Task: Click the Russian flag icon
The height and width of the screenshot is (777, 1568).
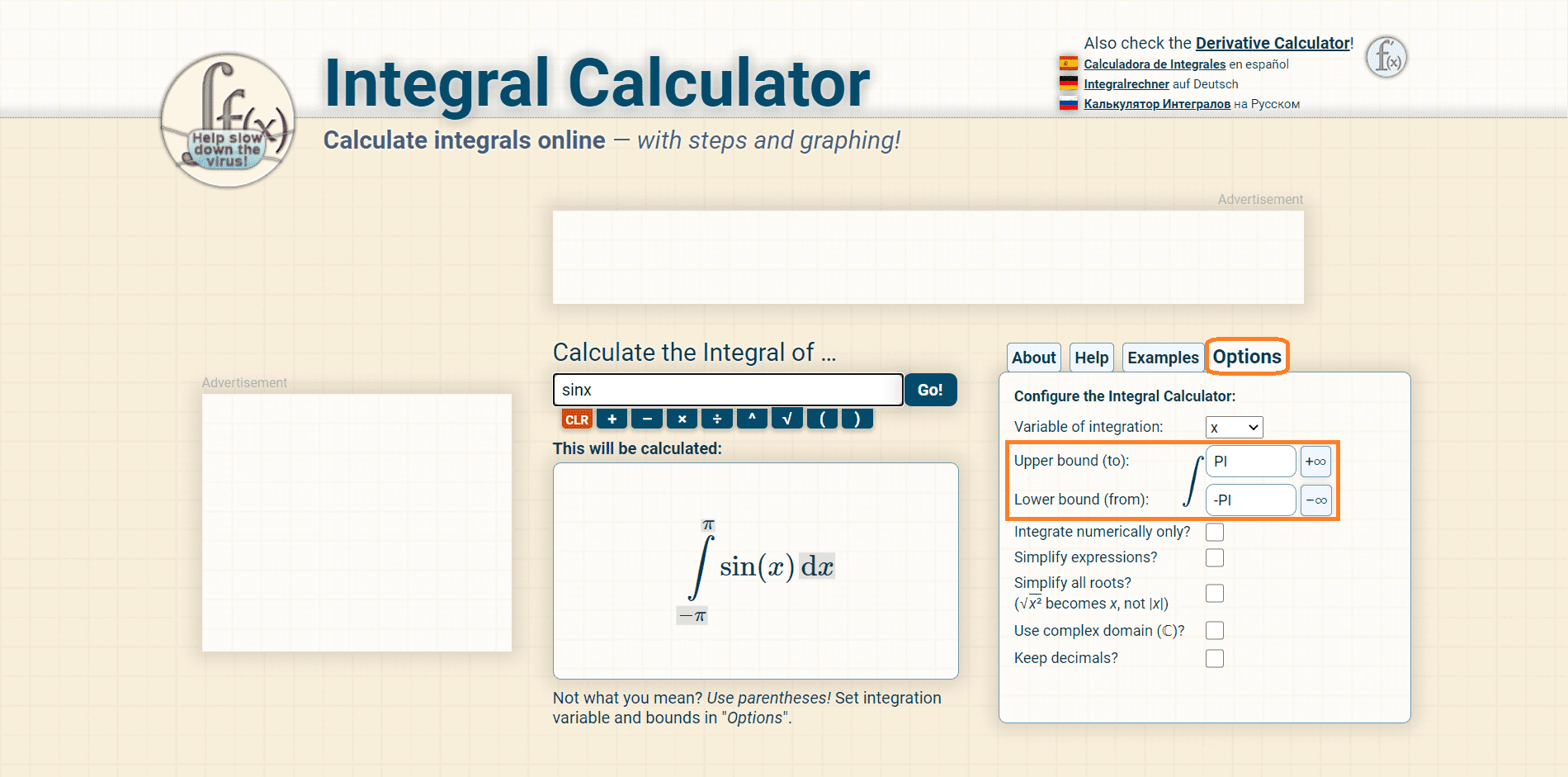Action: click(1069, 103)
